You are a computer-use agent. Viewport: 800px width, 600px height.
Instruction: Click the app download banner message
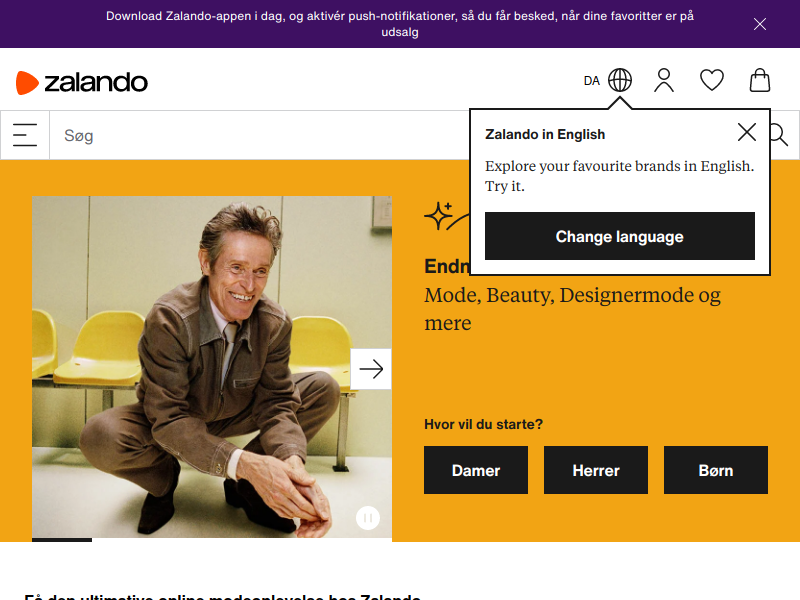[400, 24]
